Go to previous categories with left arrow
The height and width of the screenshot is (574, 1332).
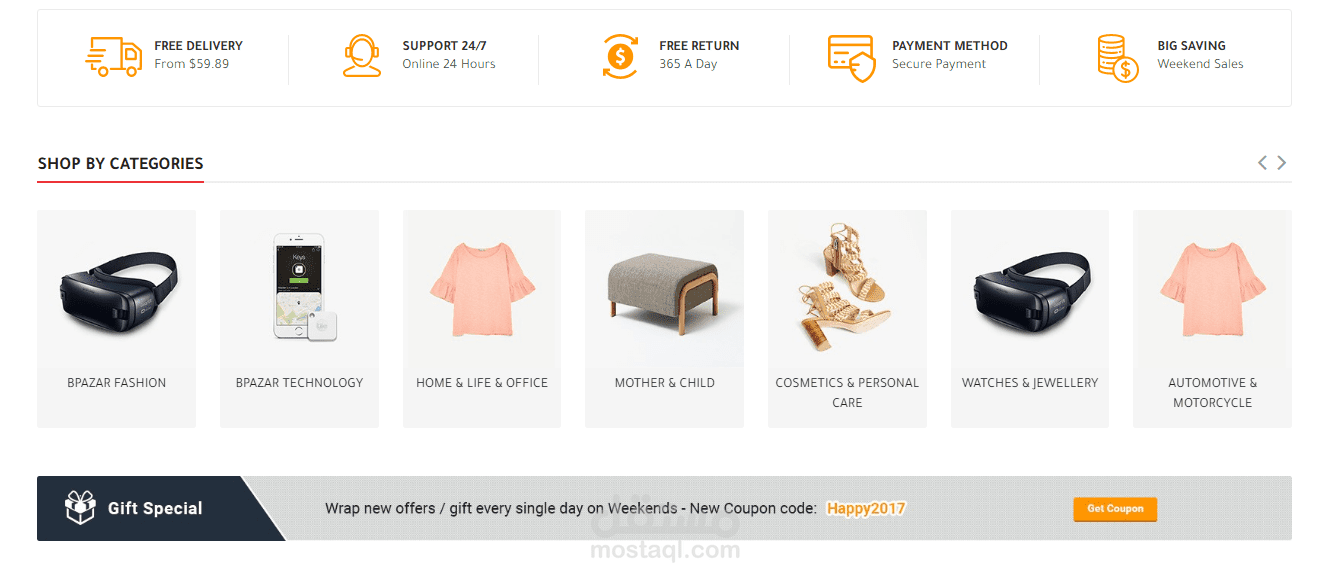pos(1262,163)
